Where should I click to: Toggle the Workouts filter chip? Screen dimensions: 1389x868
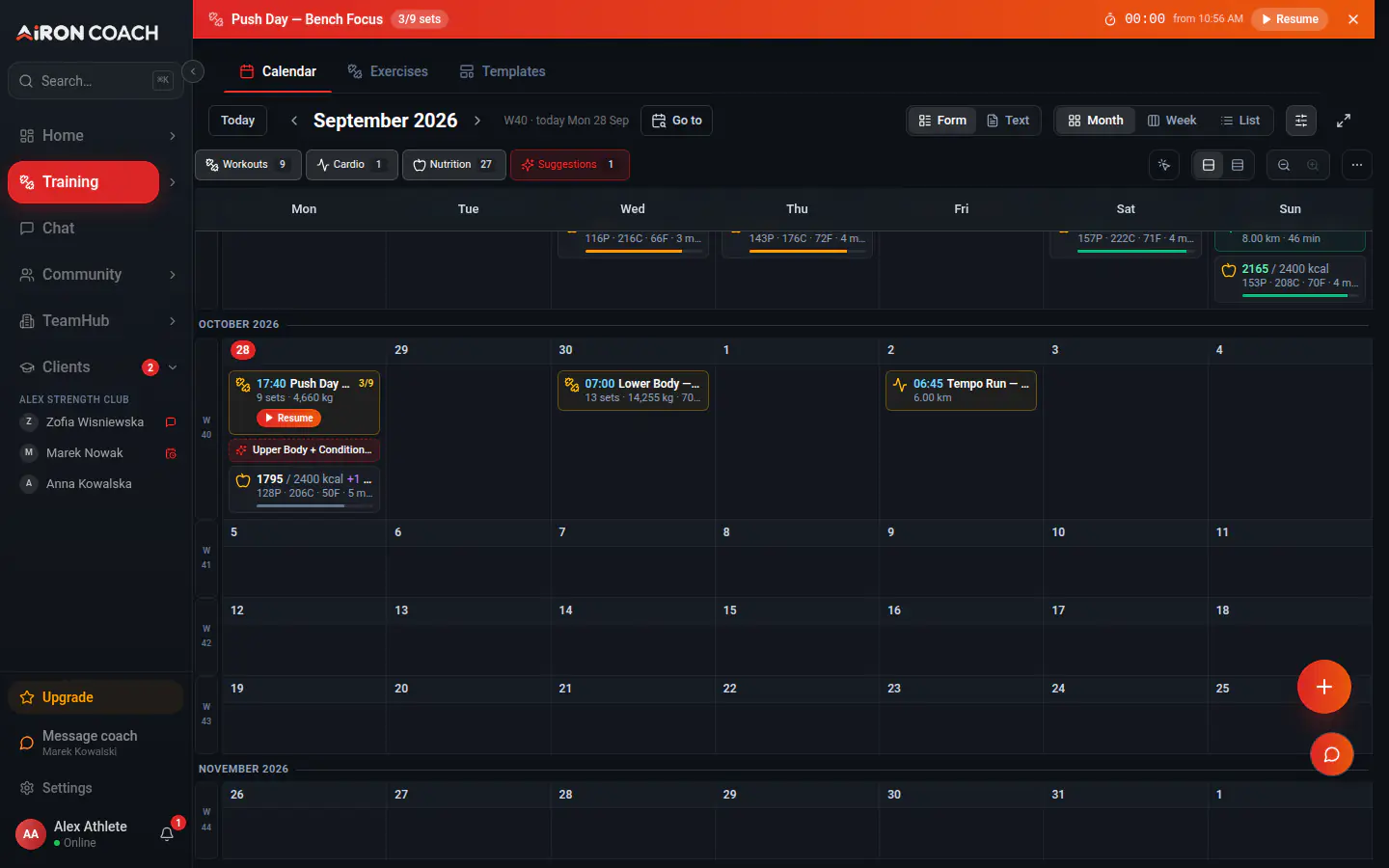pyautogui.click(x=248, y=165)
